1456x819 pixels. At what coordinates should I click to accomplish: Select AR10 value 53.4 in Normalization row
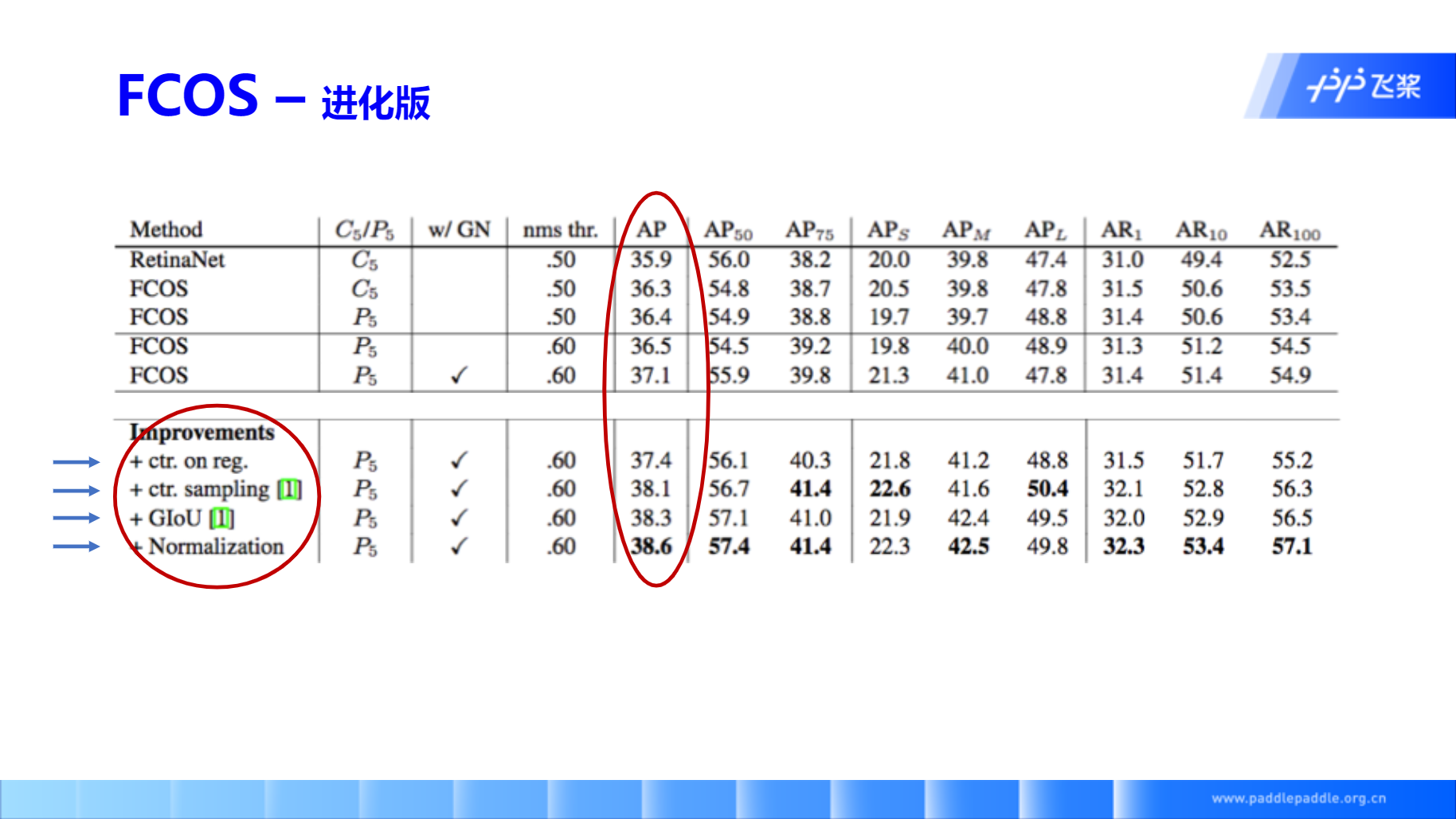(1203, 547)
